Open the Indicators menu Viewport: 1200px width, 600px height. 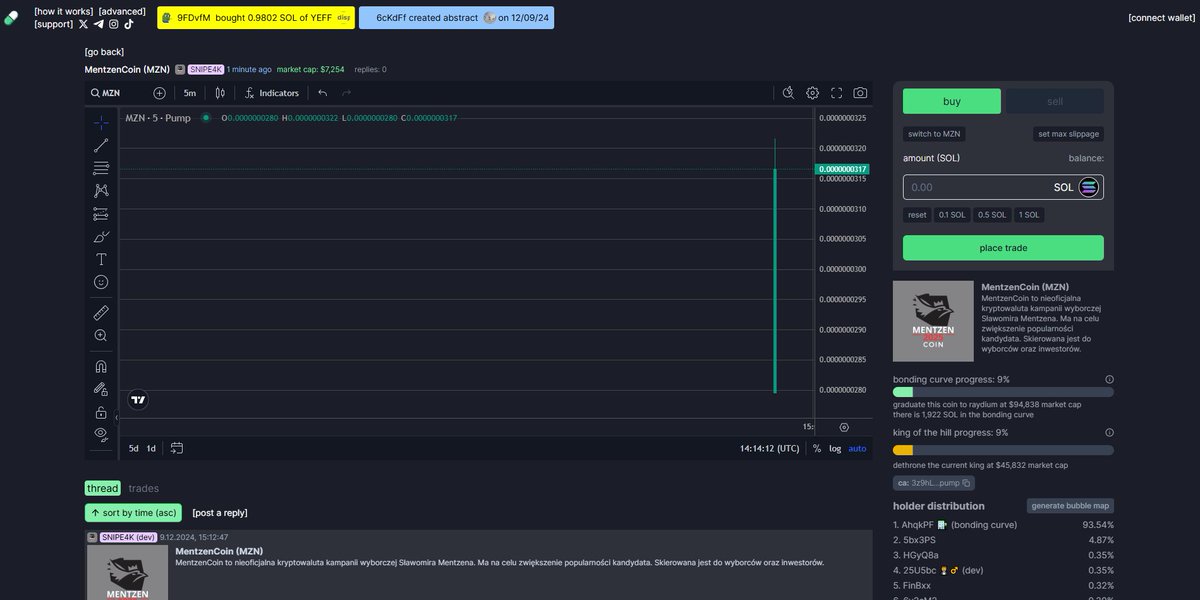coord(271,93)
